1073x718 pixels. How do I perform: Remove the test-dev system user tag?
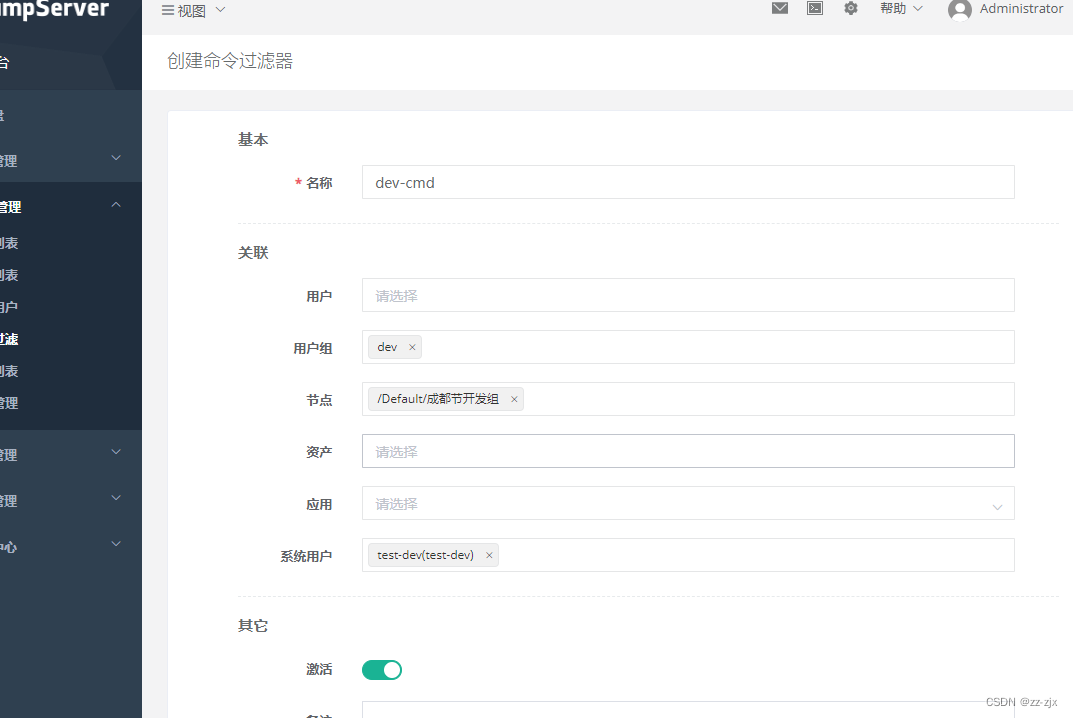pyautogui.click(x=489, y=554)
